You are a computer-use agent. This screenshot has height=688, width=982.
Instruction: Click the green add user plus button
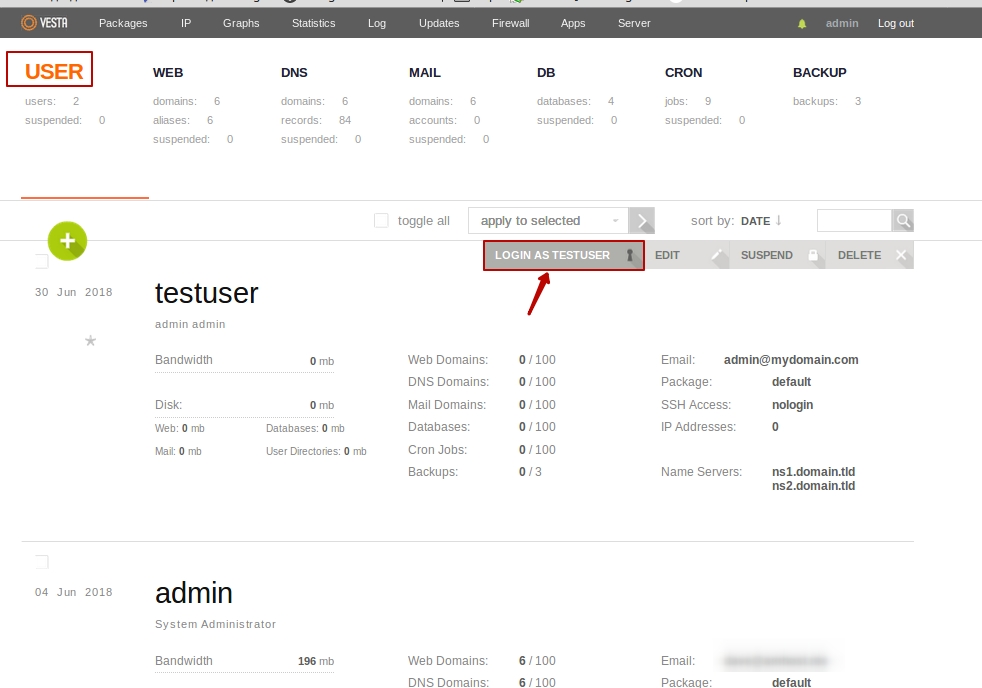[x=67, y=241]
